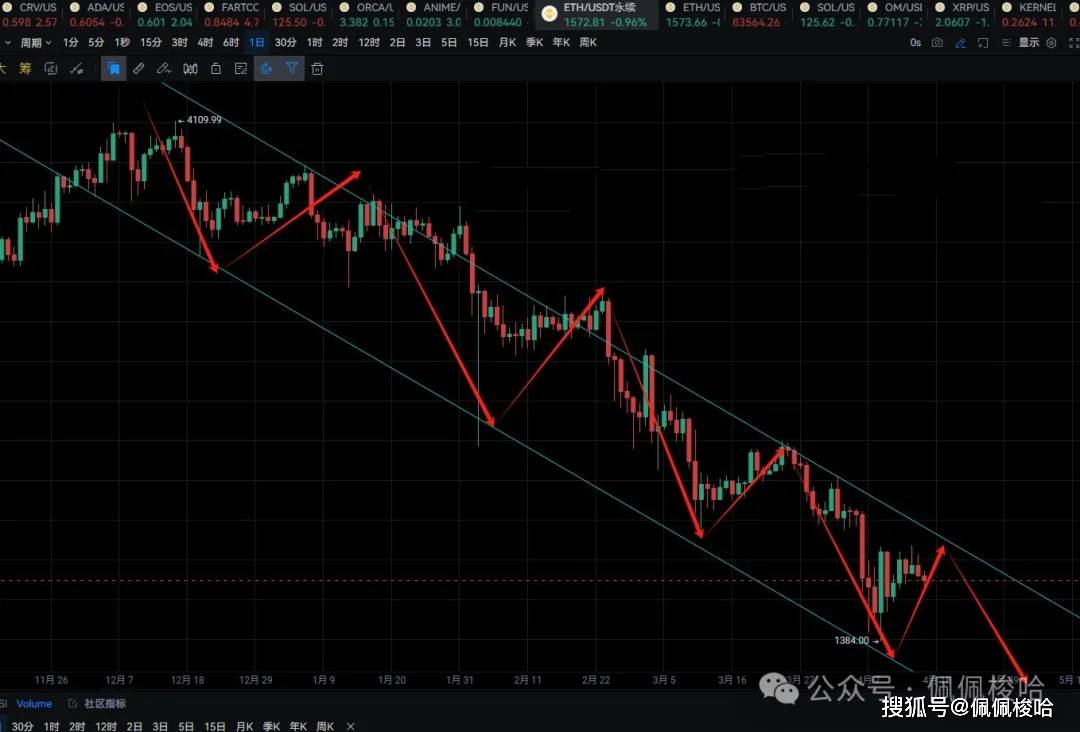Take a chart screenshot with camera icon
This screenshot has height=732, width=1080.
tap(937, 43)
